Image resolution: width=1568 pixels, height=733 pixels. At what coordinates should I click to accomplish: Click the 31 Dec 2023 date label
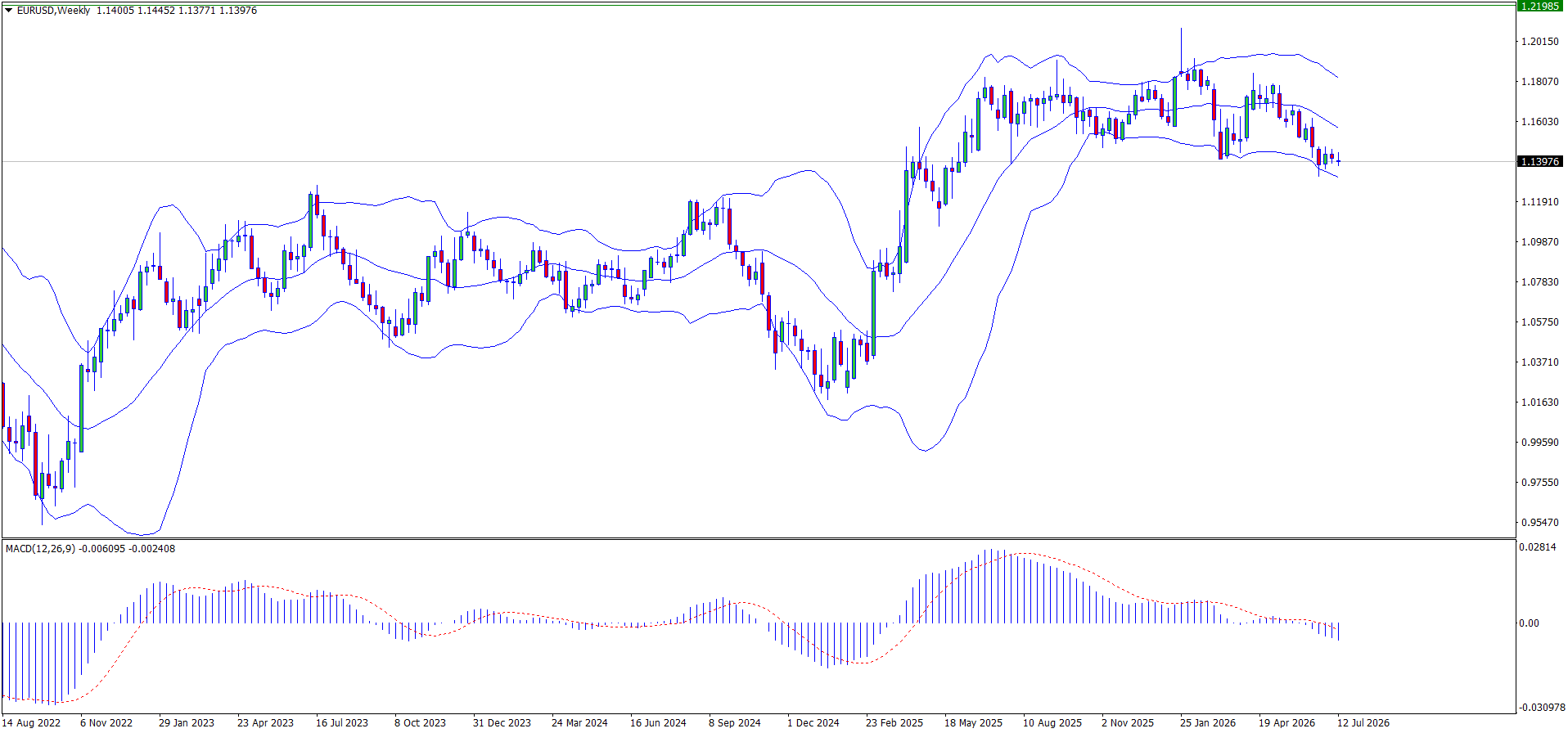[502, 723]
